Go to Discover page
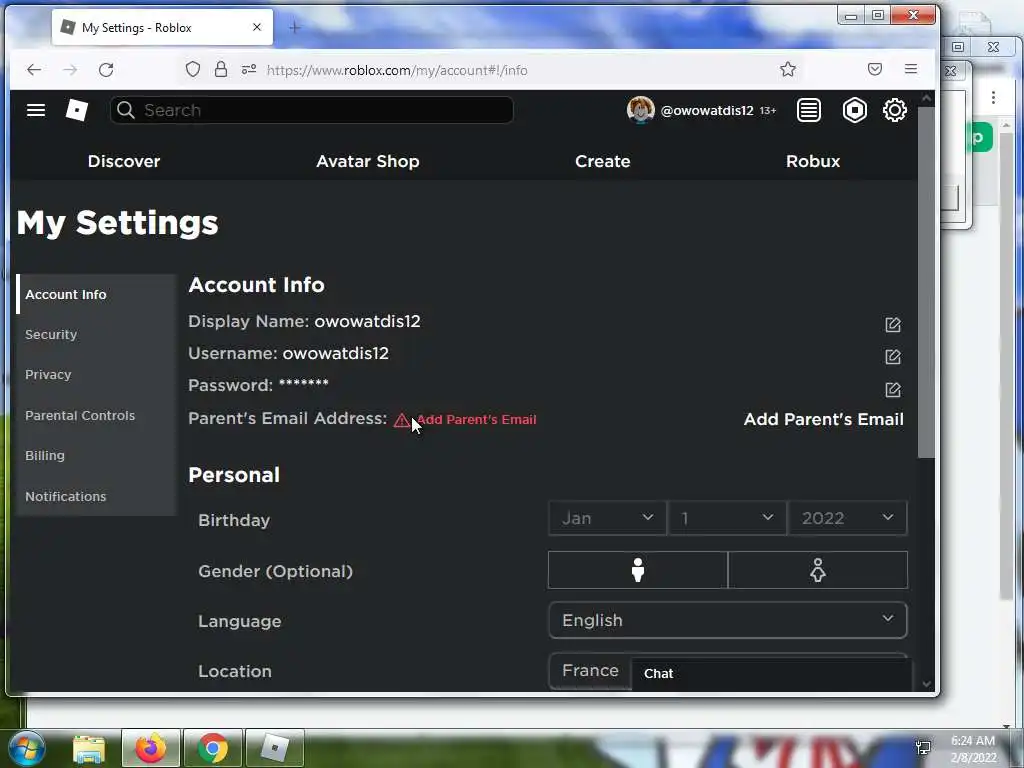Screen dimensions: 1024x768 tap(124, 161)
